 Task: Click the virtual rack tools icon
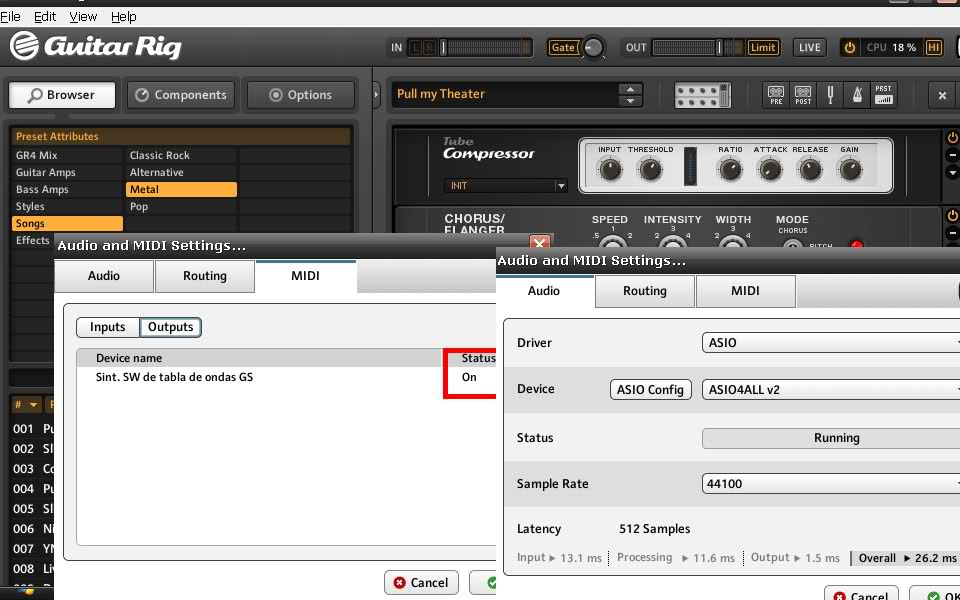pos(703,95)
